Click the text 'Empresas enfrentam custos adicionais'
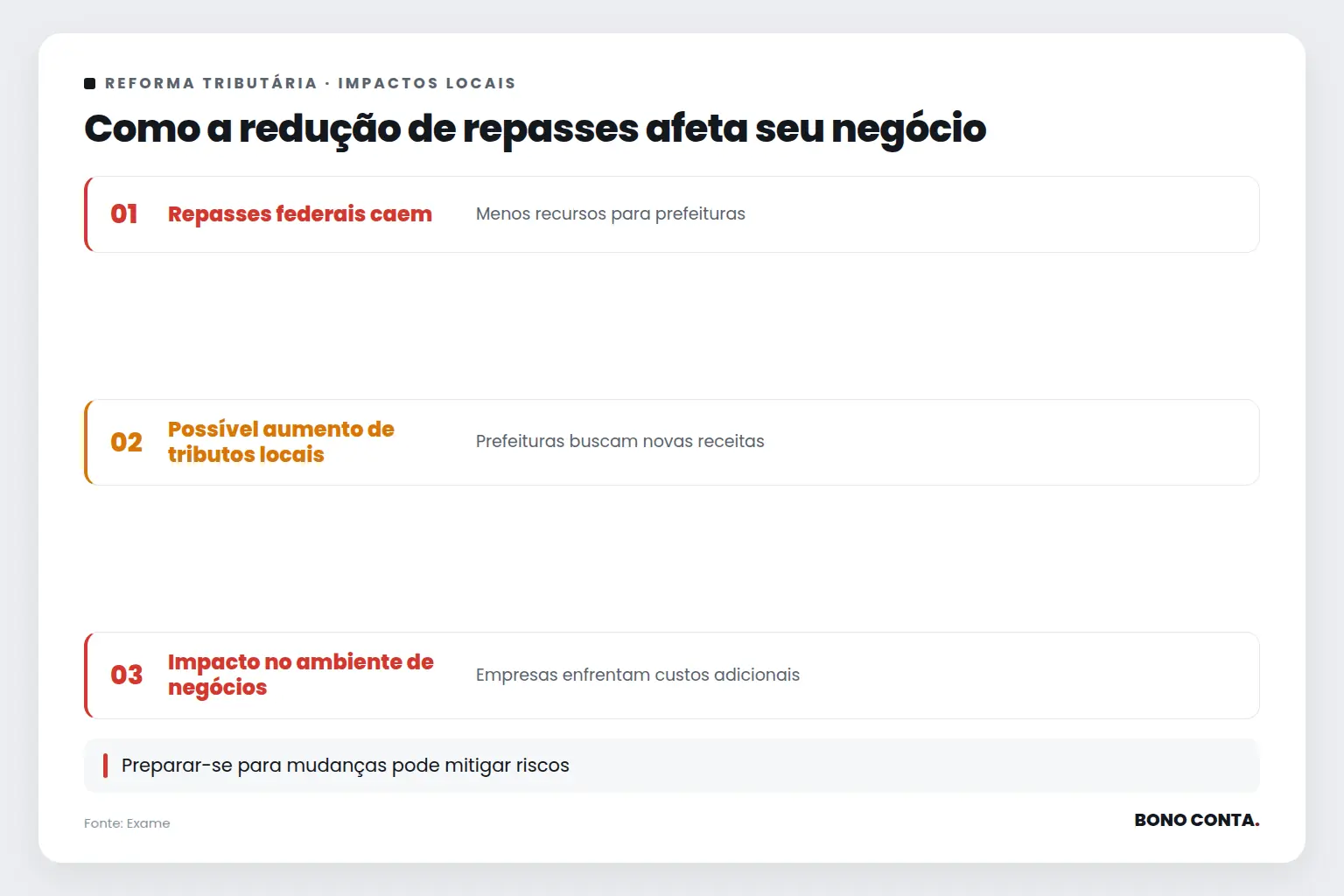1344x896 pixels. tap(638, 675)
